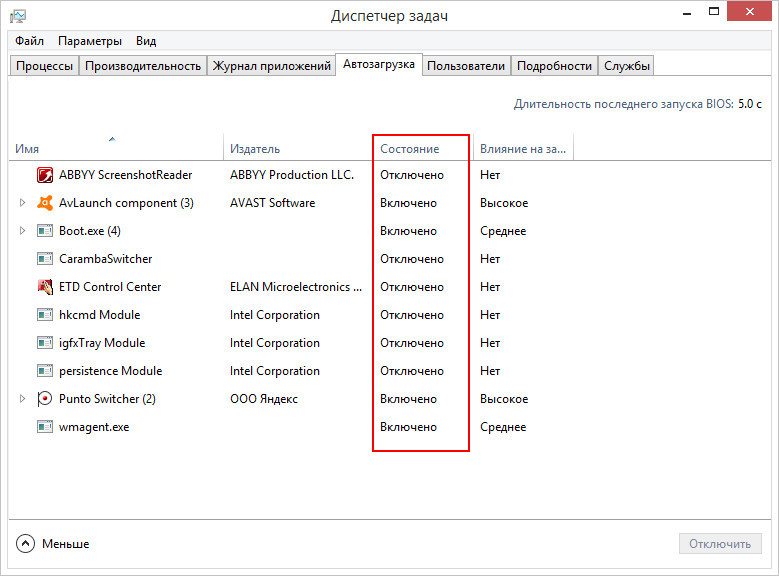Open the Вид menu
The height and width of the screenshot is (576, 779).
tap(146, 41)
